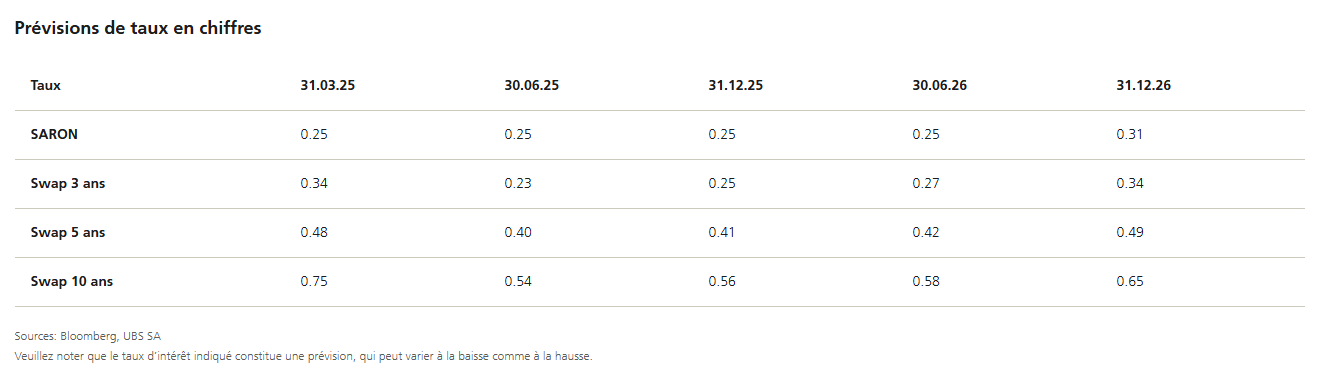Select Swap 3 ans value 0.23
Image resolution: width=1320 pixels, height=369 pixels.
tap(518, 184)
